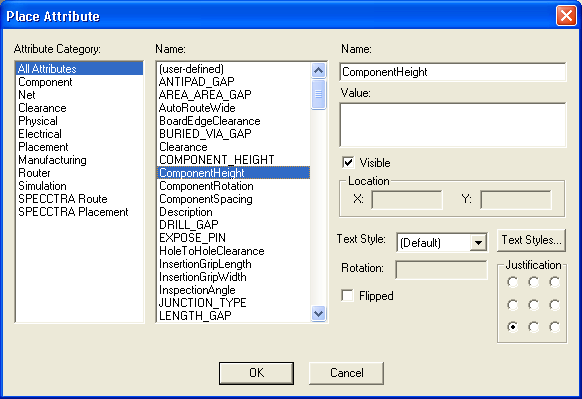Select top-left justification radio button
Viewport: 582px width, 399px height.
[x=513, y=282]
